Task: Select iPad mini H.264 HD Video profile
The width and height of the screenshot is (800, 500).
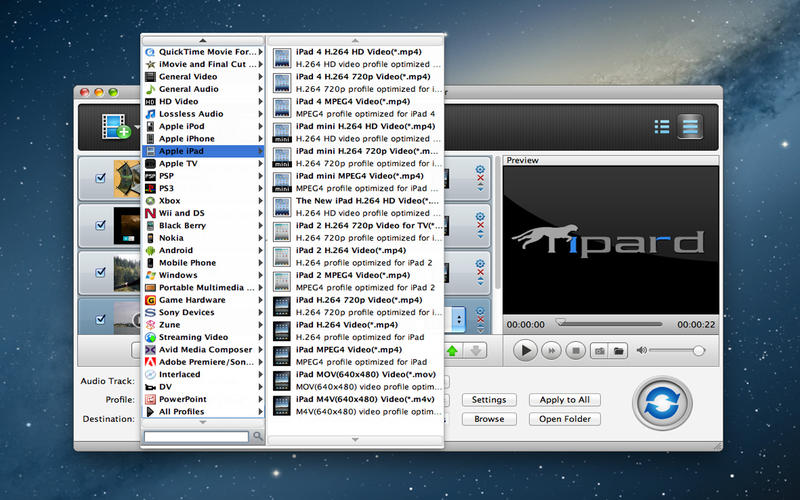Action: click(356, 132)
